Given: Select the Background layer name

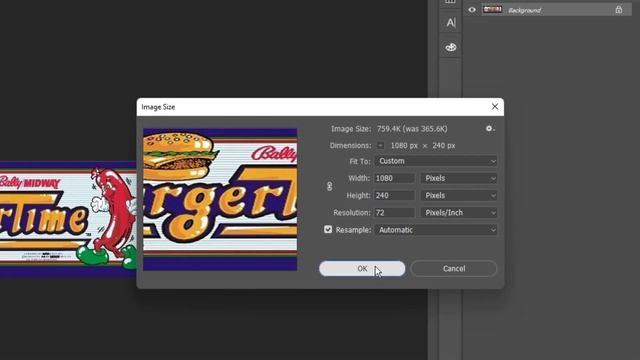Looking at the screenshot, I should tap(524, 10).
